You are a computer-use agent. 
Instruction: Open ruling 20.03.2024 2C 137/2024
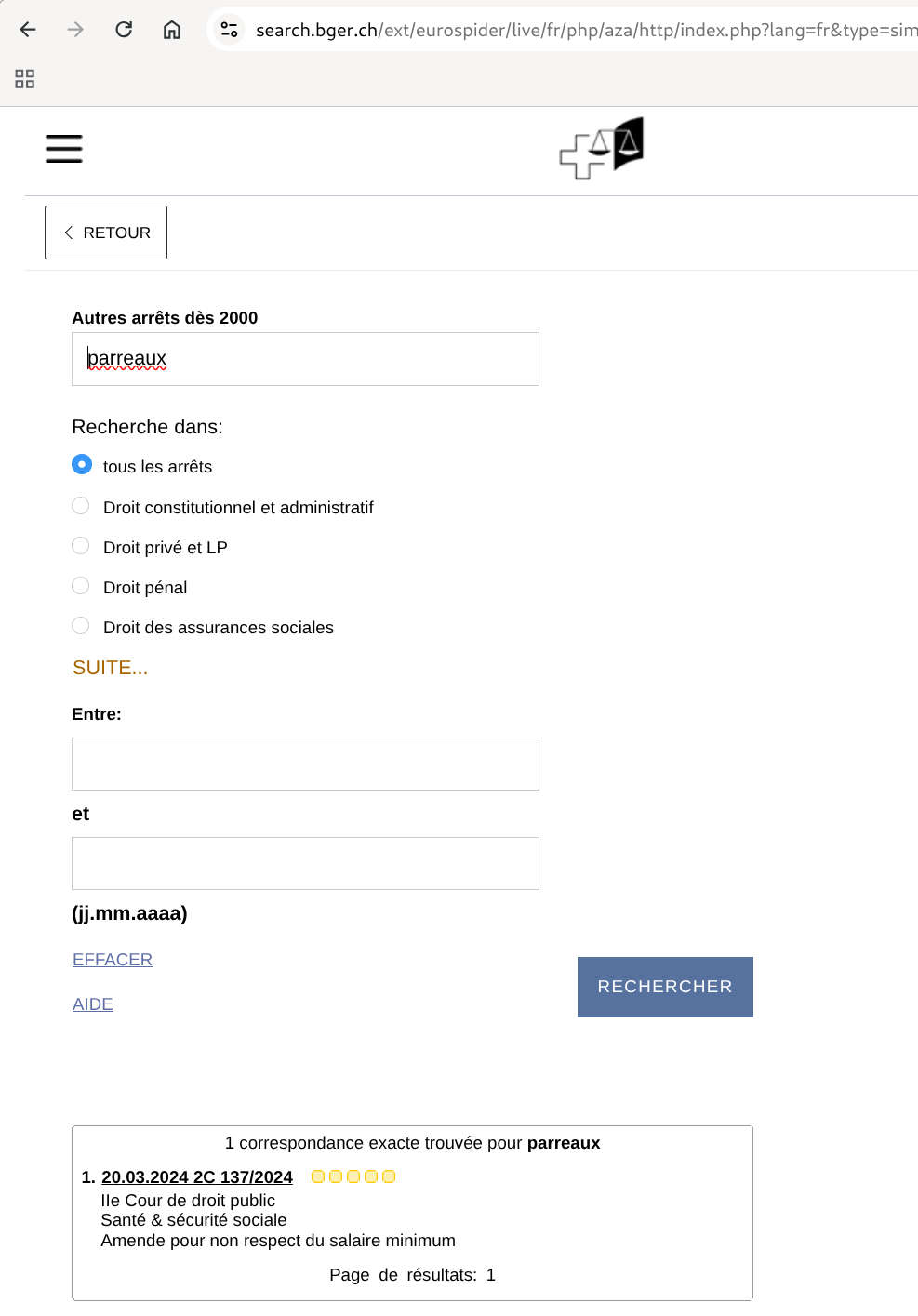[x=197, y=1177]
